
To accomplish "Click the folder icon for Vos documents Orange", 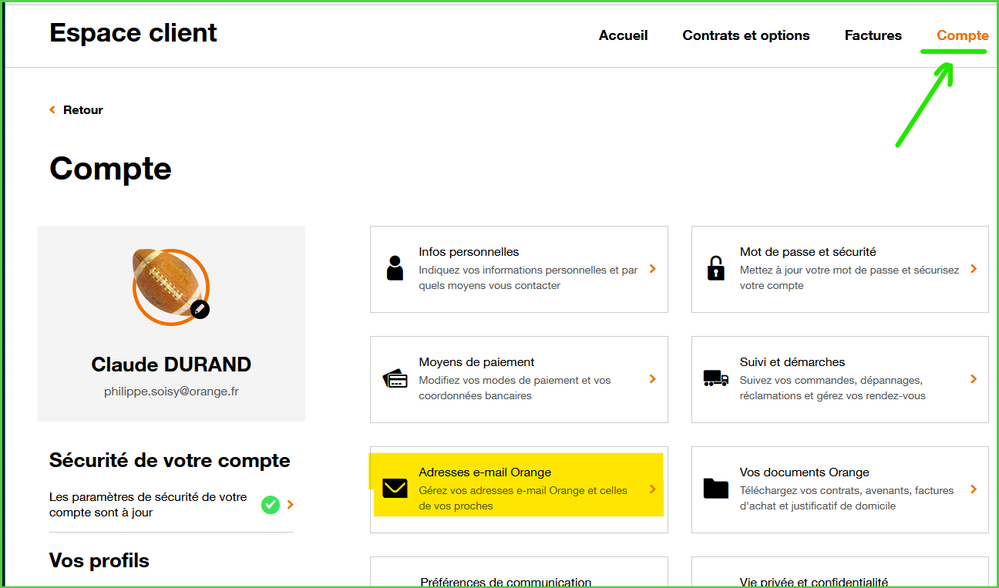I will 715,488.
